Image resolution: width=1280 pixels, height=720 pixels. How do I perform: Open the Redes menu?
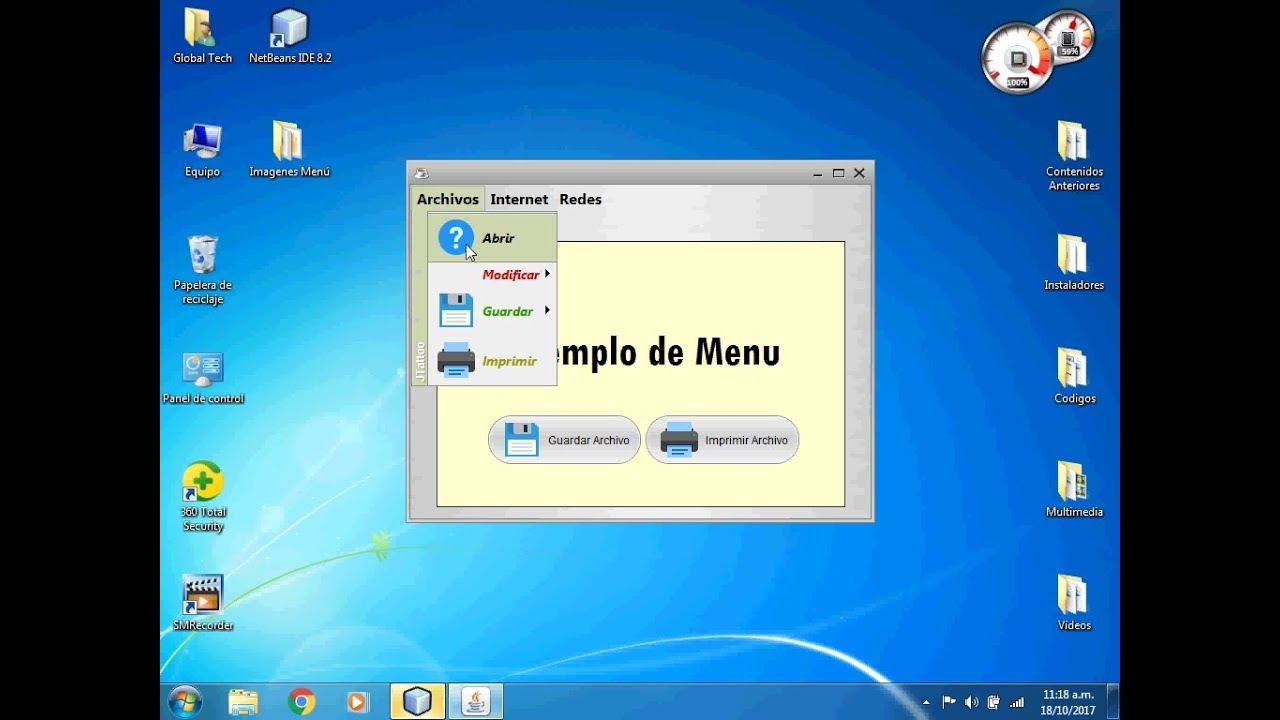pyautogui.click(x=580, y=199)
